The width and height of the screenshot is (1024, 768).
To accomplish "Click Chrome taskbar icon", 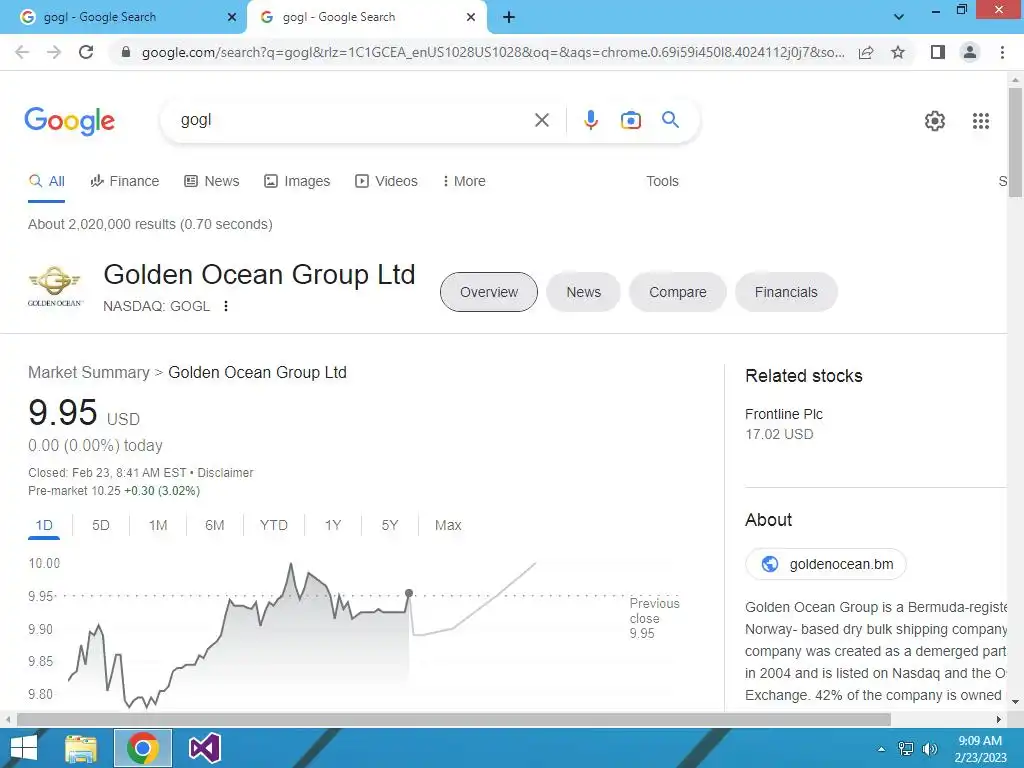I will (x=143, y=748).
